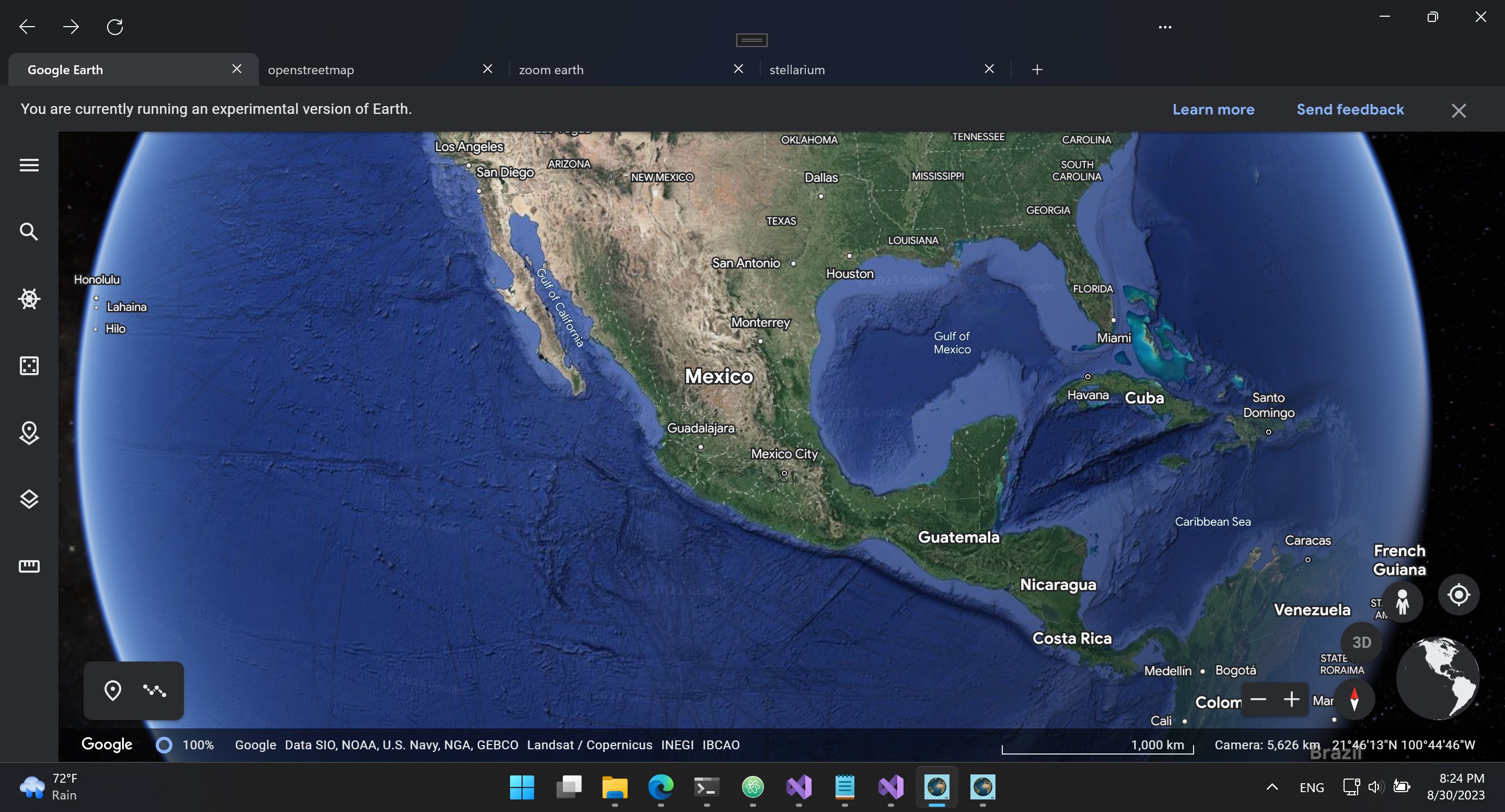Click the Send feedback link
Image resolution: width=1505 pixels, height=812 pixels.
point(1350,109)
